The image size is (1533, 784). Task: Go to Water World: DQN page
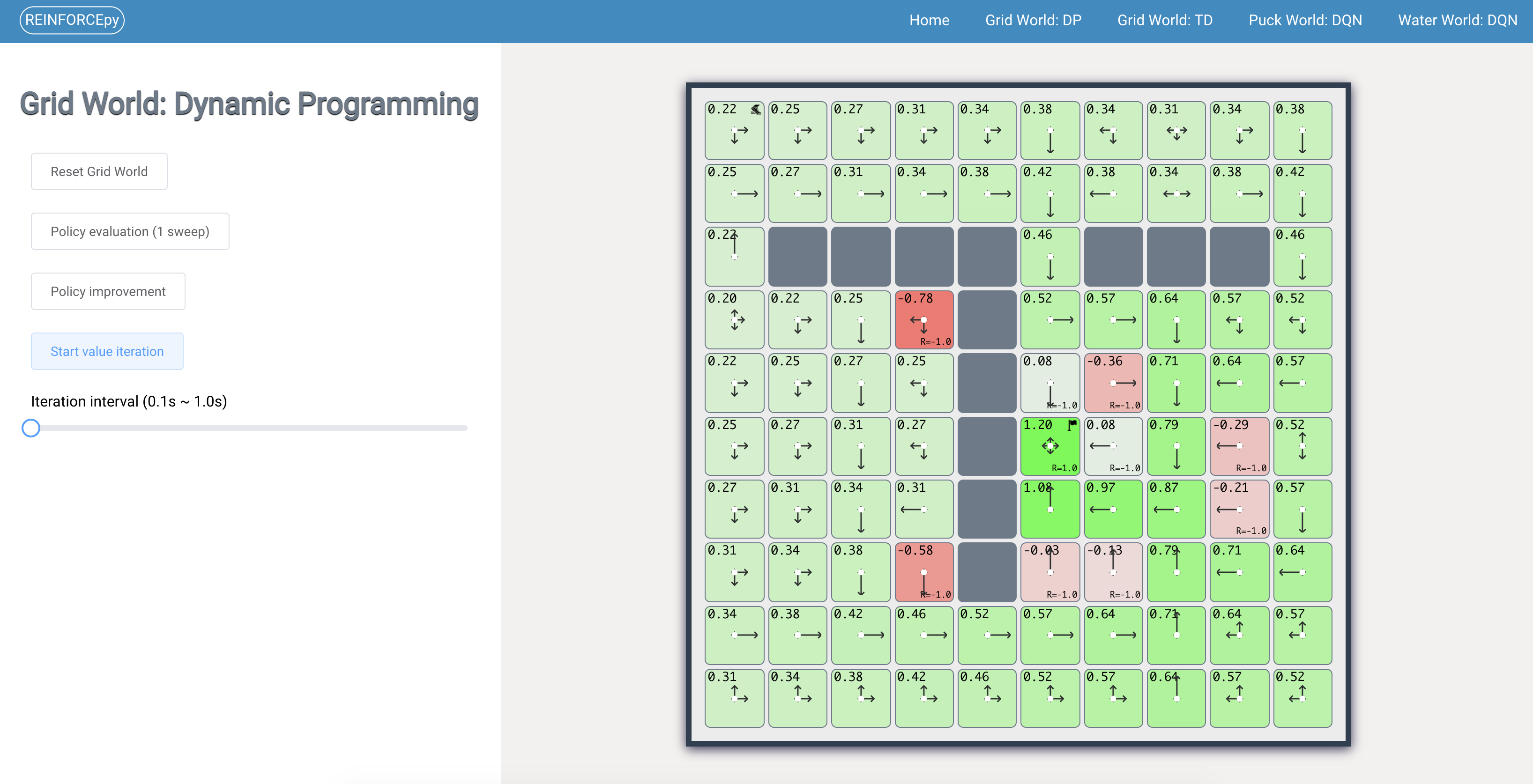click(x=1457, y=20)
